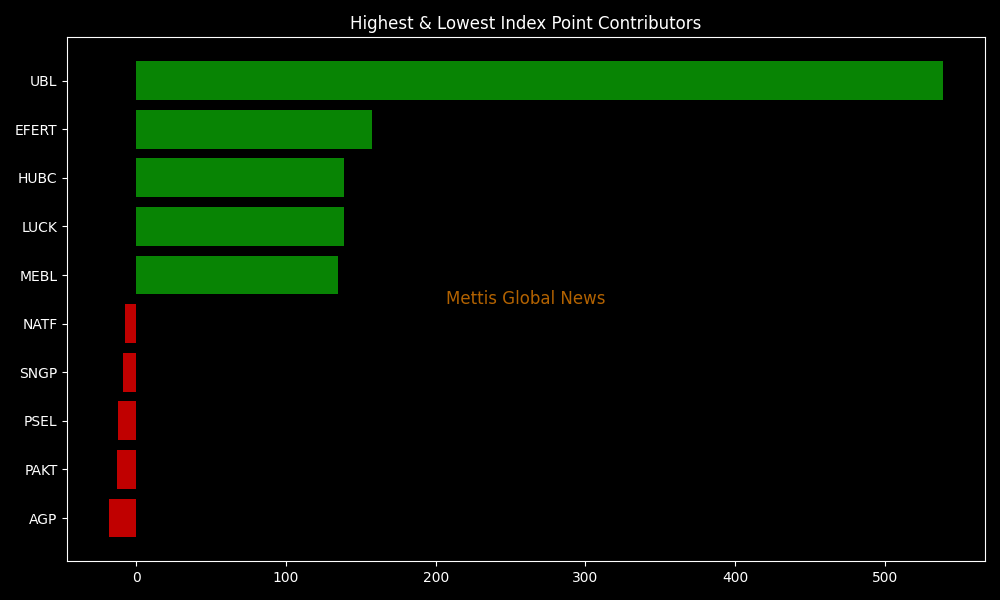
Task: Click the red NATF bar
Action: coord(131,324)
